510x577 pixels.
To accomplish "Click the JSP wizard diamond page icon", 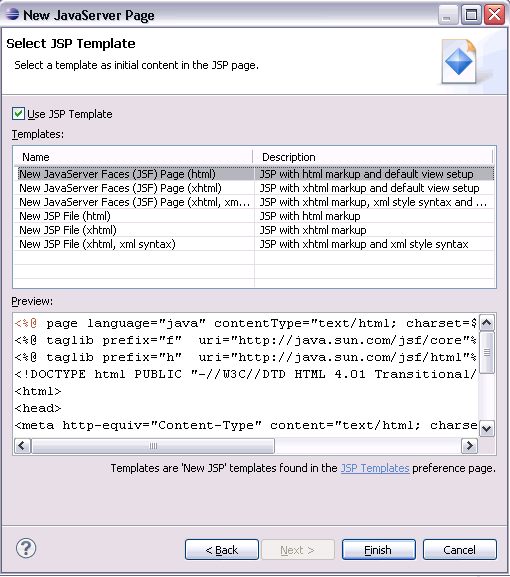I will tap(460, 61).
